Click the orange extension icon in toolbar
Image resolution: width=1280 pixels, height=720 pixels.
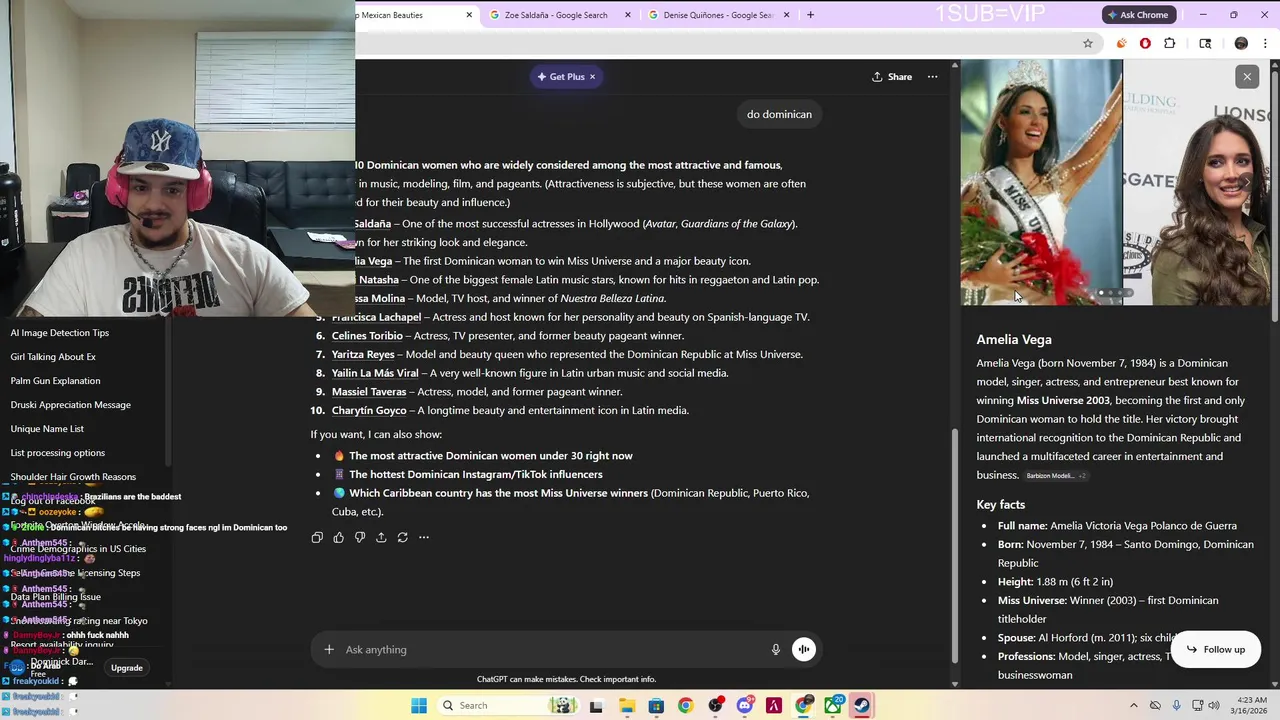[1121, 43]
